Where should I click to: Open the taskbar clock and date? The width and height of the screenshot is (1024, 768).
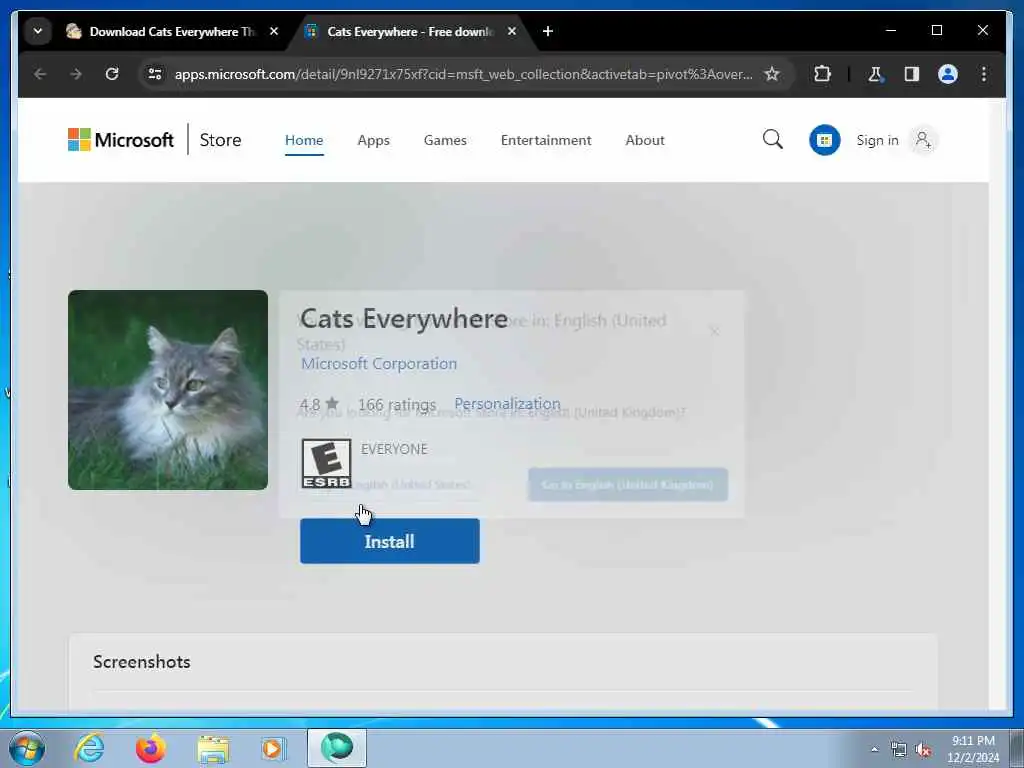tap(973, 749)
